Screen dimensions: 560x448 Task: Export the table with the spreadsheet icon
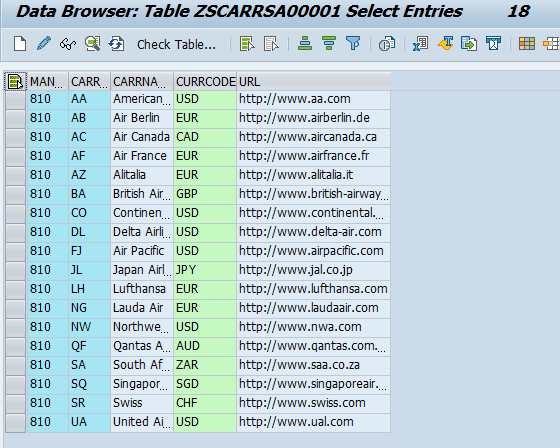click(420, 44)
